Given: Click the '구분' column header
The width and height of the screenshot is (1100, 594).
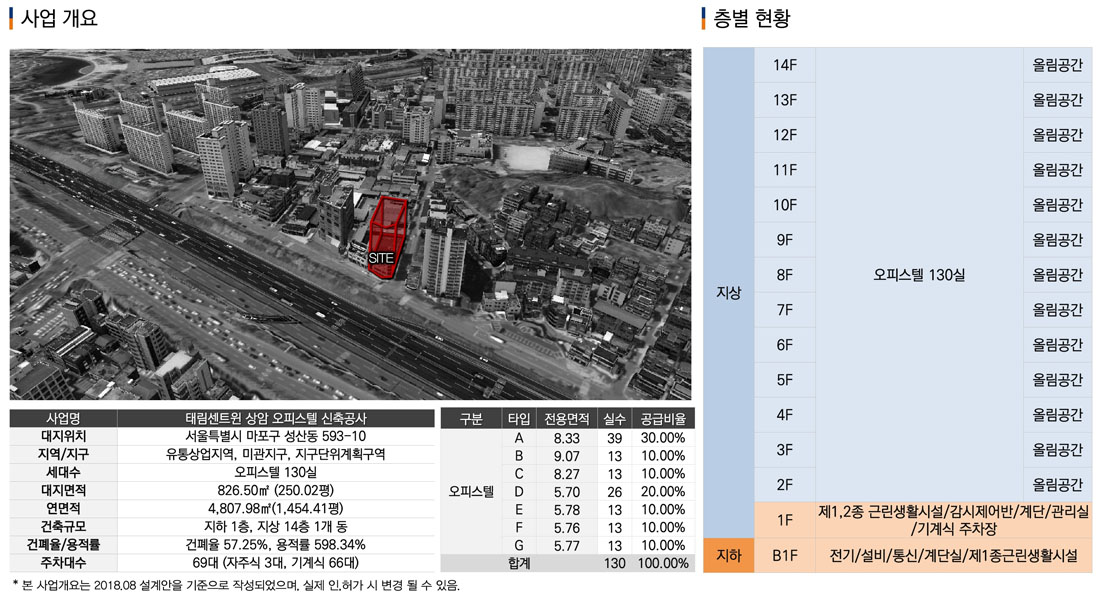Looking at the screenshot, I should tap(471, 419).
